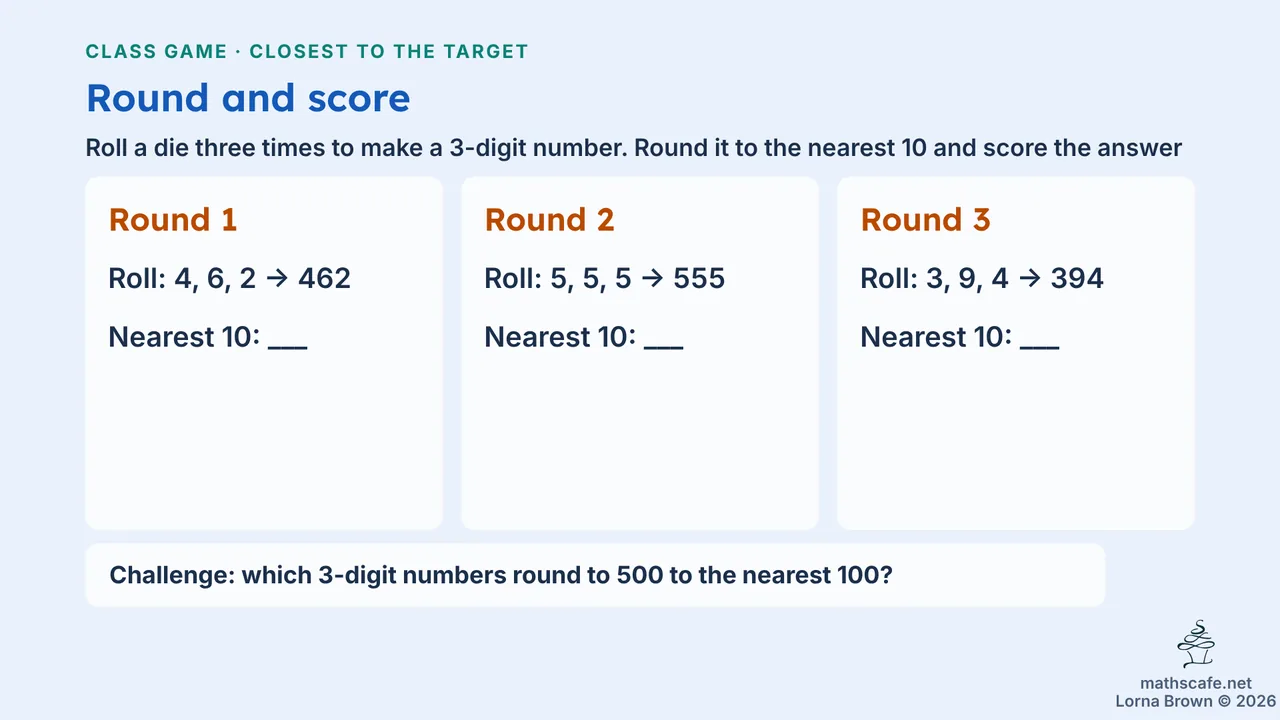Select the roll 4, 6, 2 → 462 text
This screenshot has width=1280, height=720.
point(230,278)
